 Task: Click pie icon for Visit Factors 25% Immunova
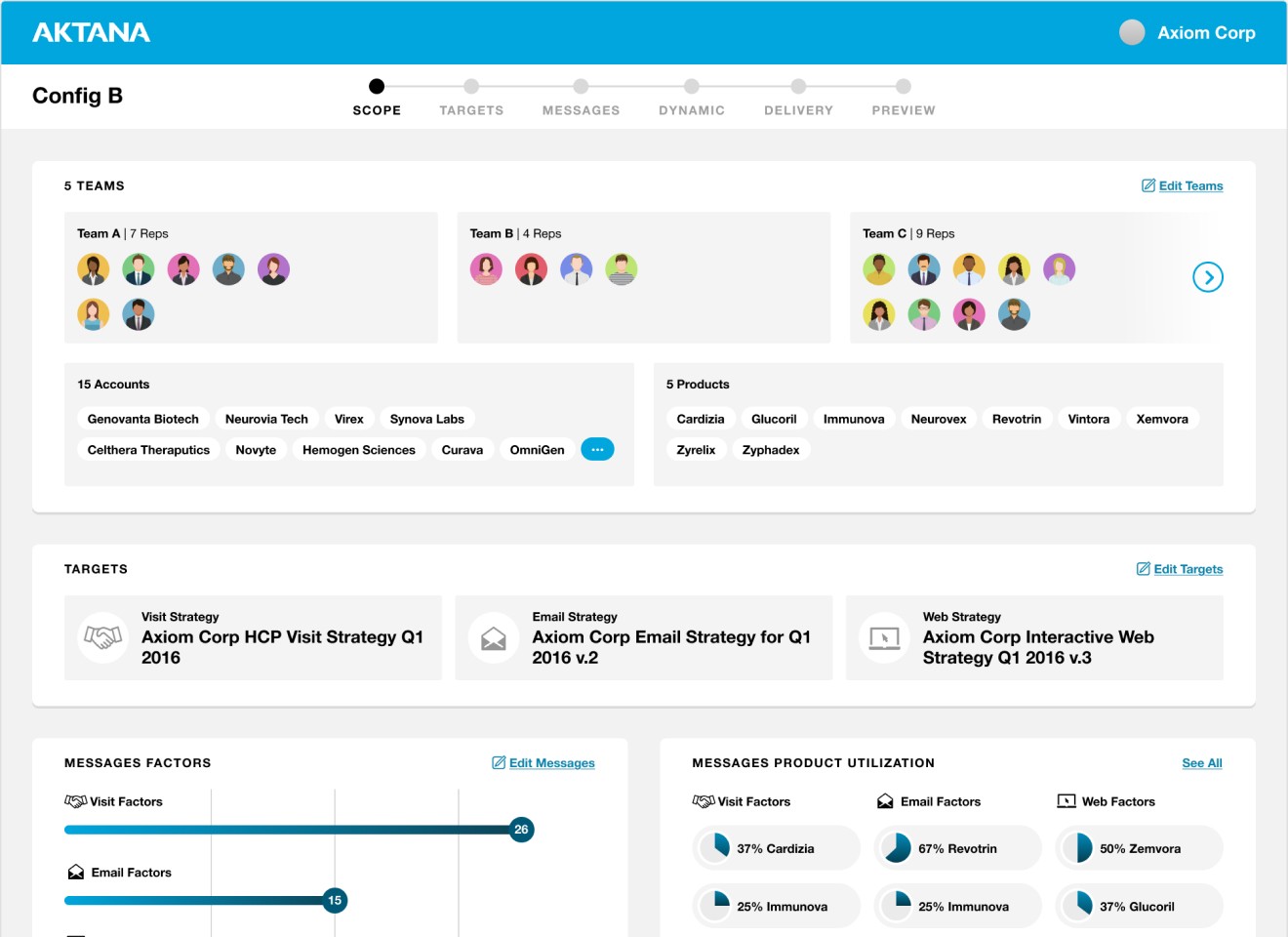pos(715,906)
